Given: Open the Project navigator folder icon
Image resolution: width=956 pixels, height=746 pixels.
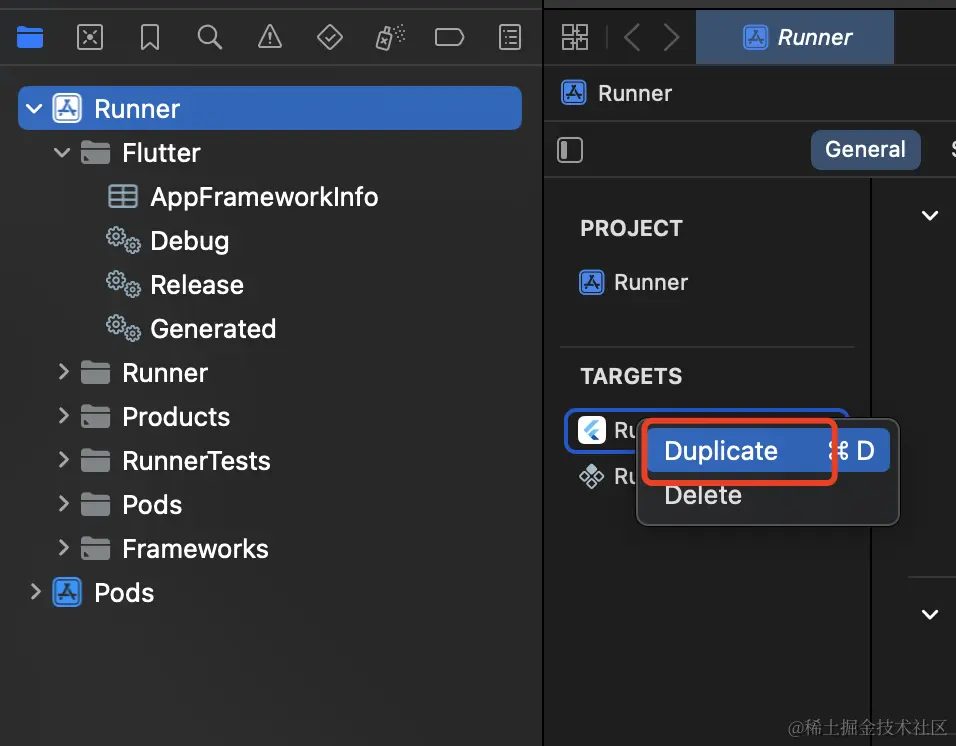Looking at the screenshot, I should (30, 37).
